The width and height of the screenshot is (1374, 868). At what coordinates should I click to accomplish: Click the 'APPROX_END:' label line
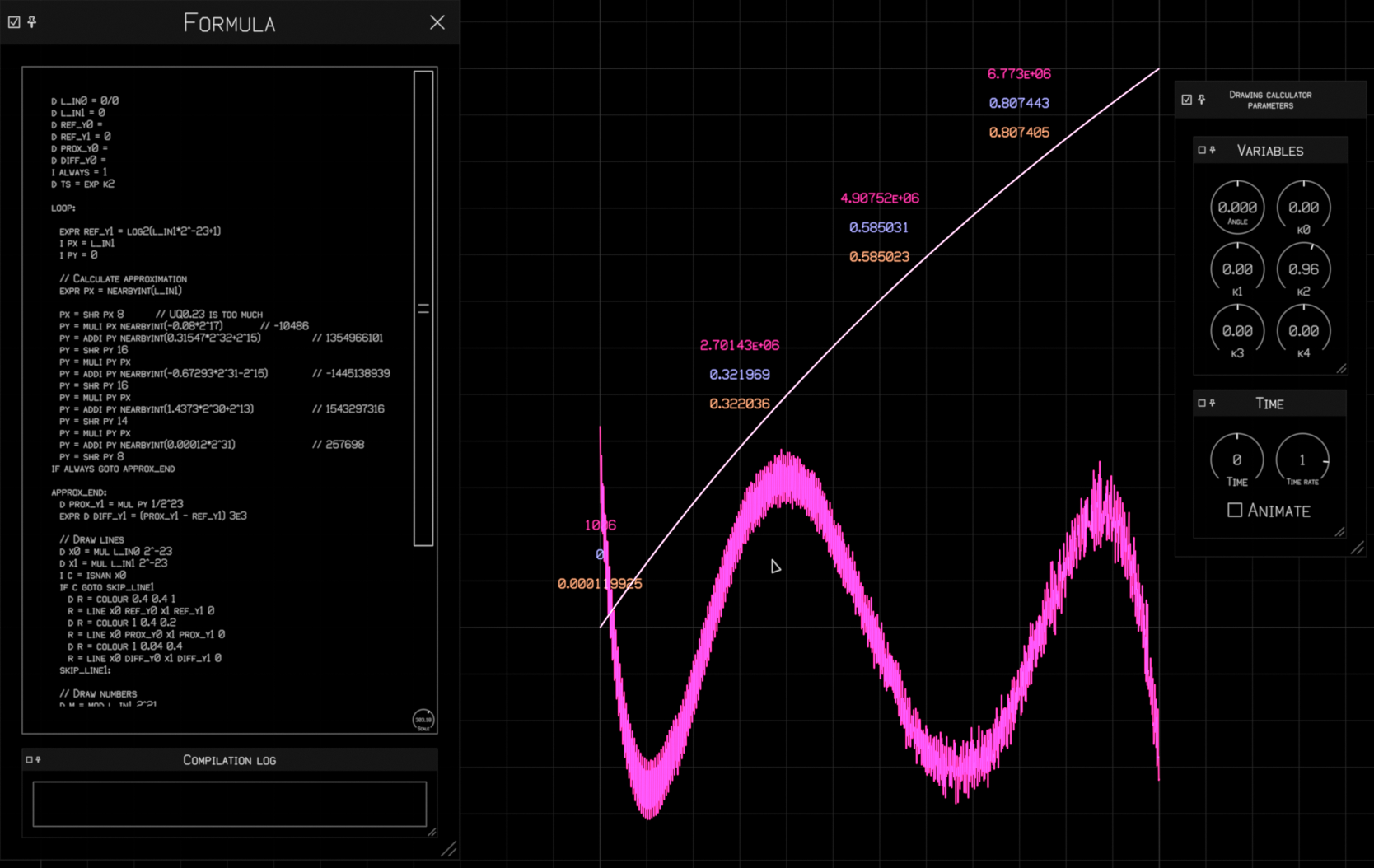[79, 492]
